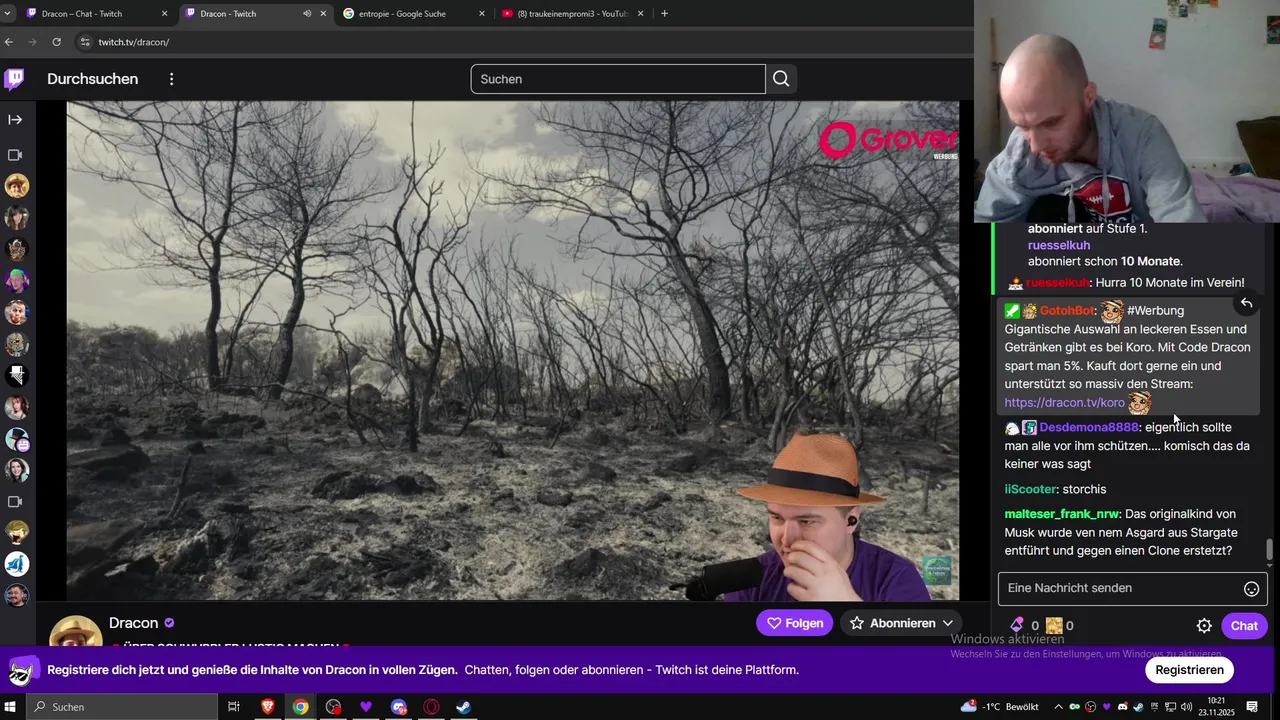Open OBS Studio from the taskbar

pos(333,707)
